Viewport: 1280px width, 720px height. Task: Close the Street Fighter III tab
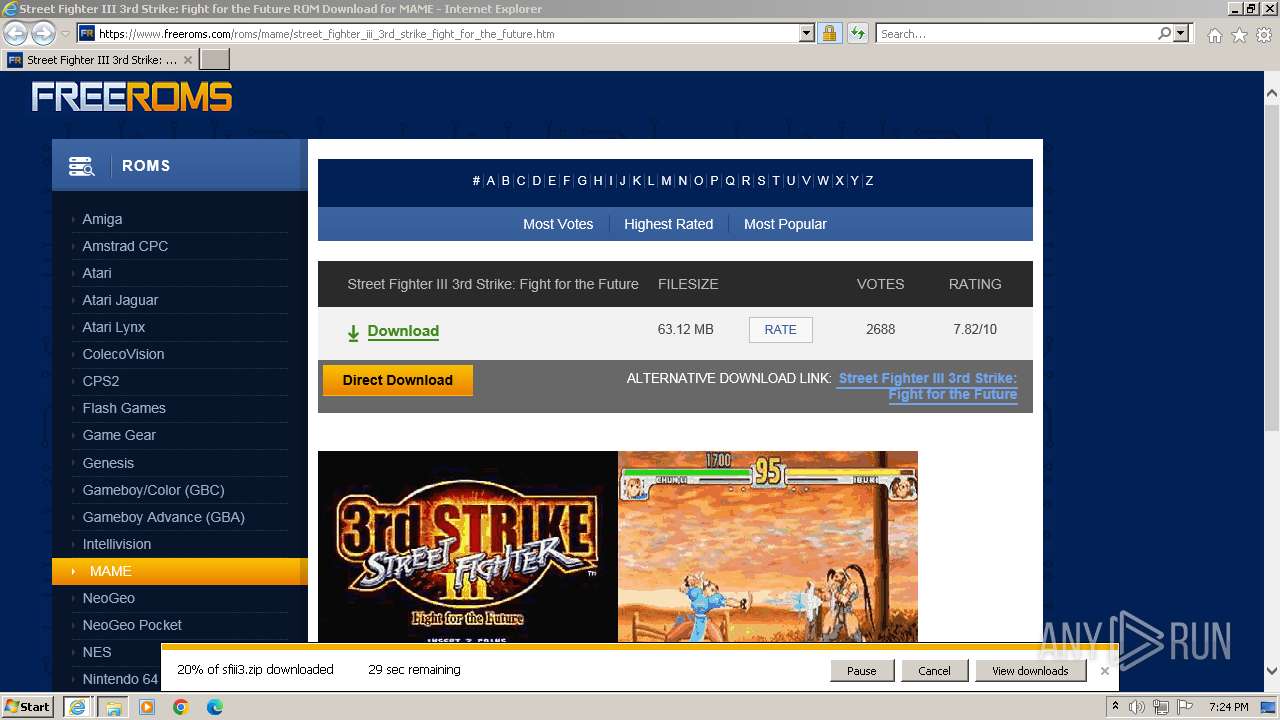pyautogui.click(x=187, y=60)
